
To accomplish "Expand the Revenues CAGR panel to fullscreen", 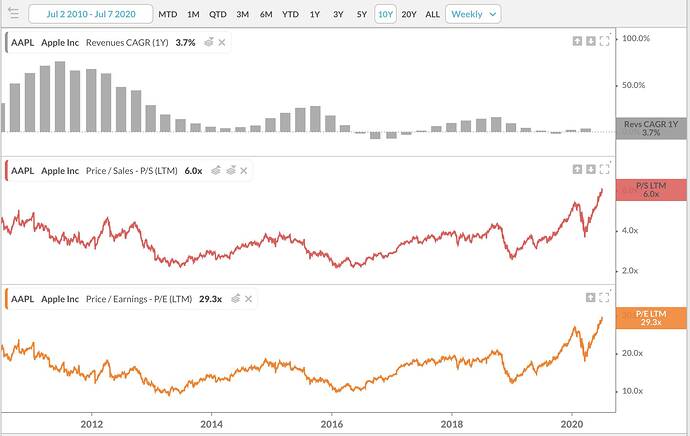I will pyautogui.click(x=605, y=41).
